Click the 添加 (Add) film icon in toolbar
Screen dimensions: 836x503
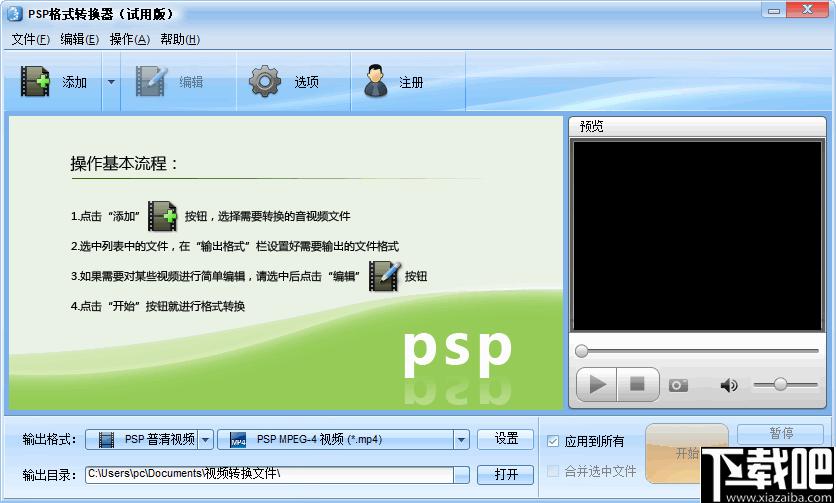point(35,82)
